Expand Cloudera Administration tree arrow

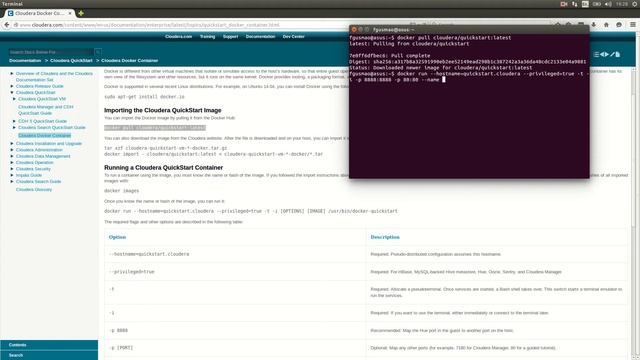point(12,150)
